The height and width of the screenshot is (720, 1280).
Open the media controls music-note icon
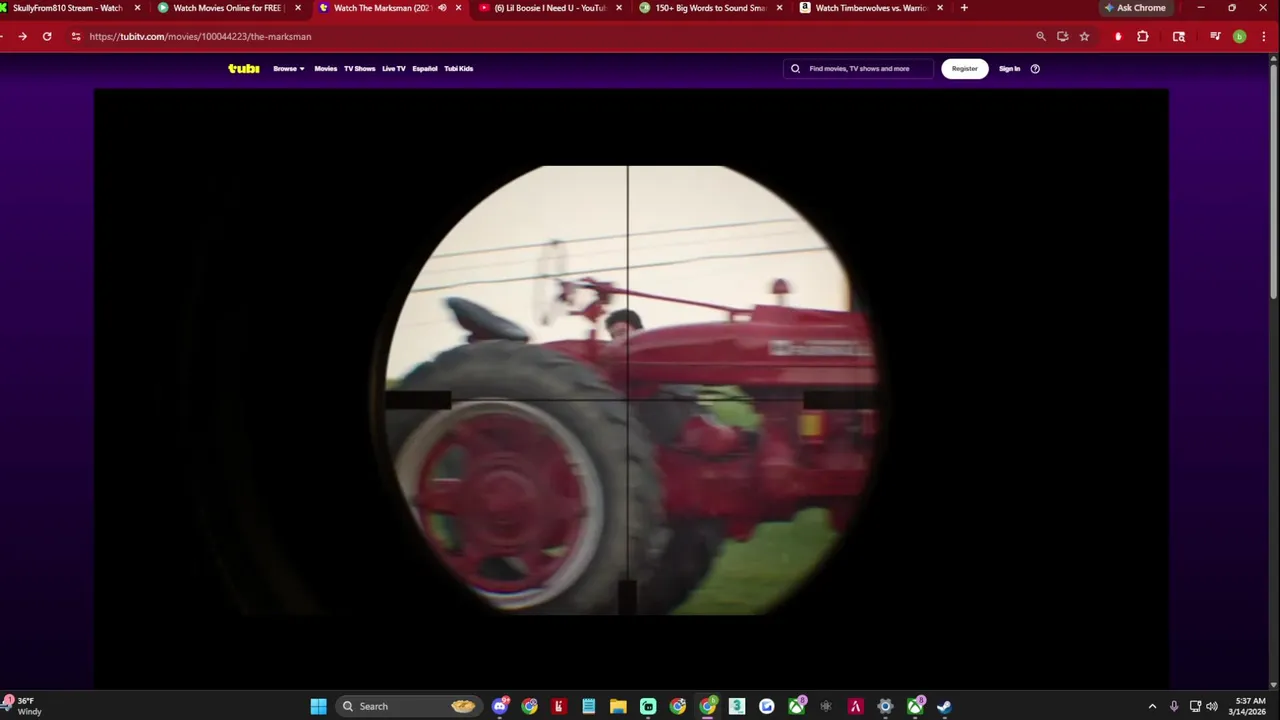[1215, 36]
